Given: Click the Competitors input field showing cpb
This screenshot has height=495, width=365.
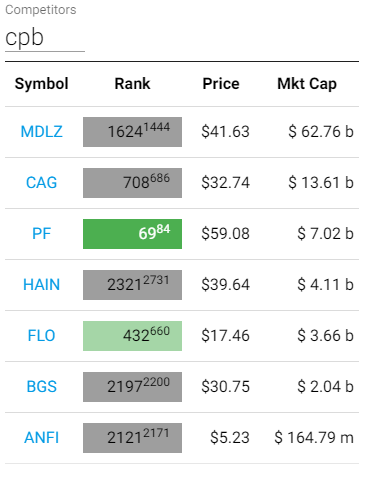Looking at the screenshot, I should (x=45, y=37).
